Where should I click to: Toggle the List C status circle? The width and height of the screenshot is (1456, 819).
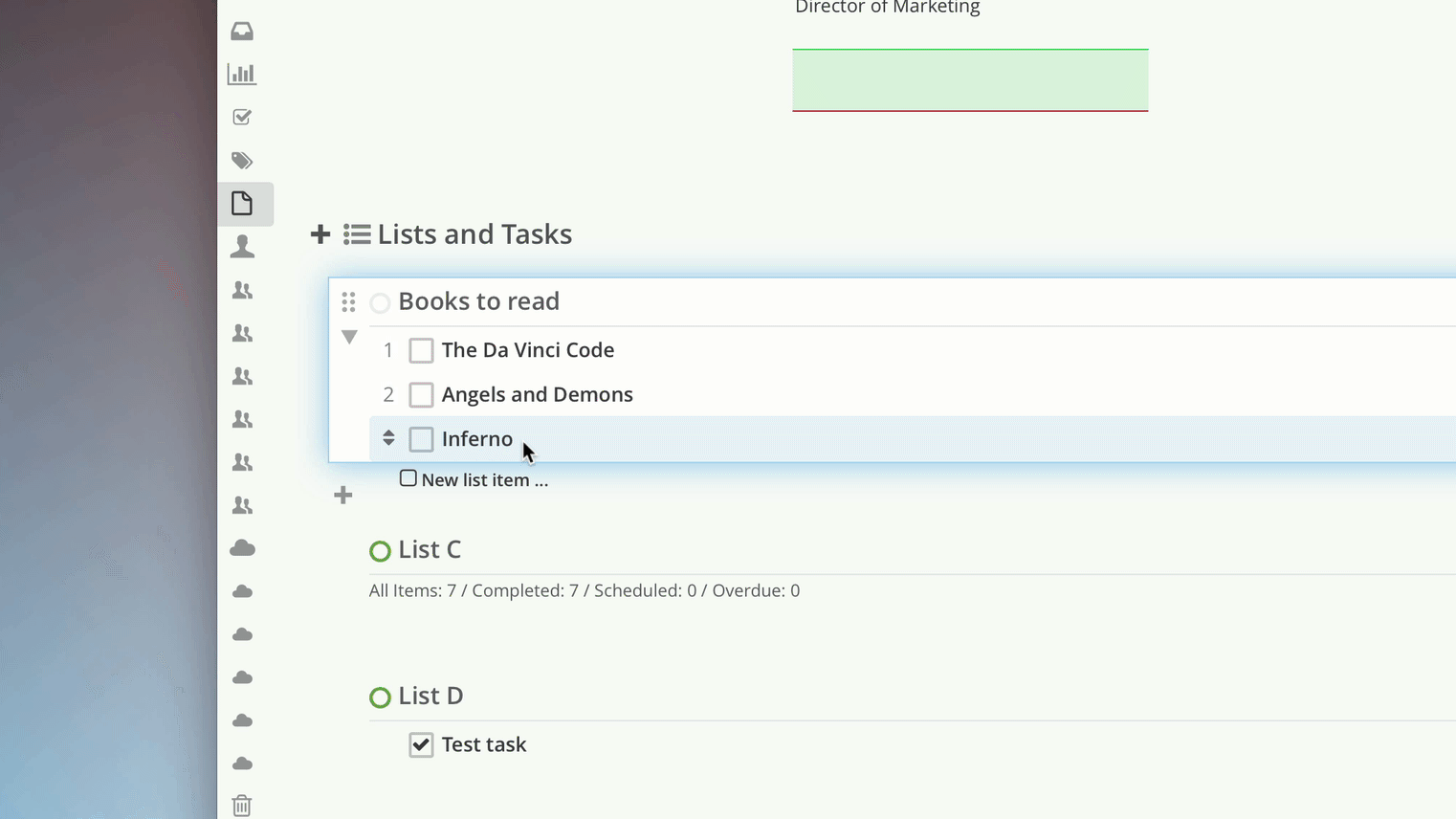[x=380, y=551]
